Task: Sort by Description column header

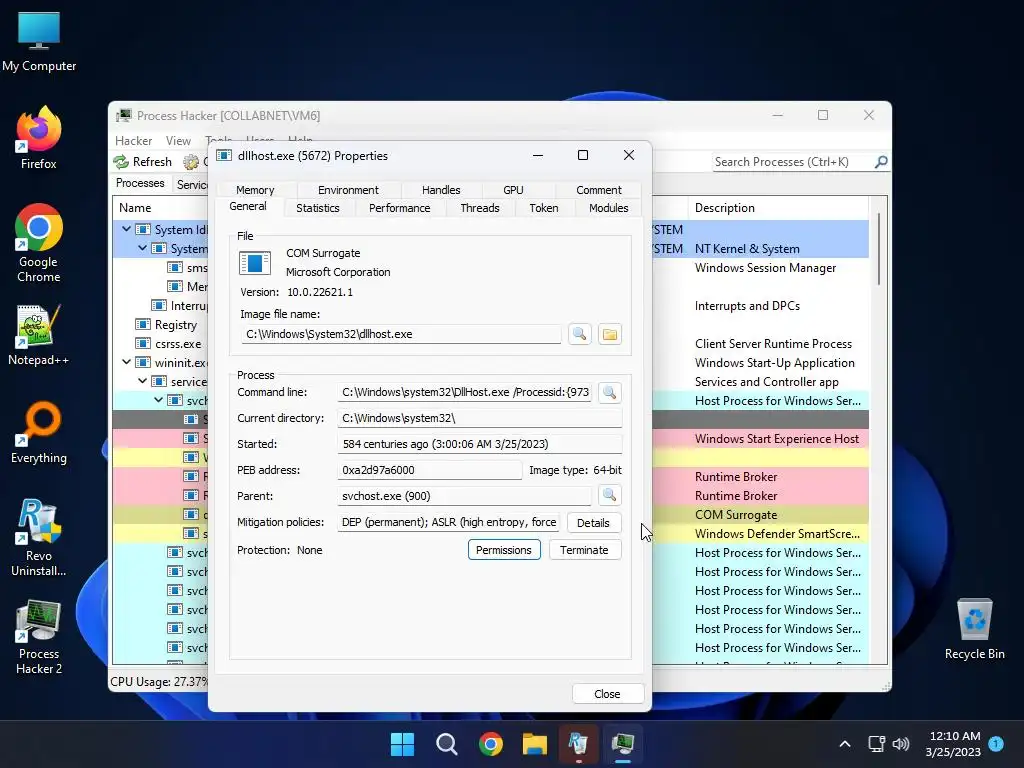Action: click(x=777, y=208)
